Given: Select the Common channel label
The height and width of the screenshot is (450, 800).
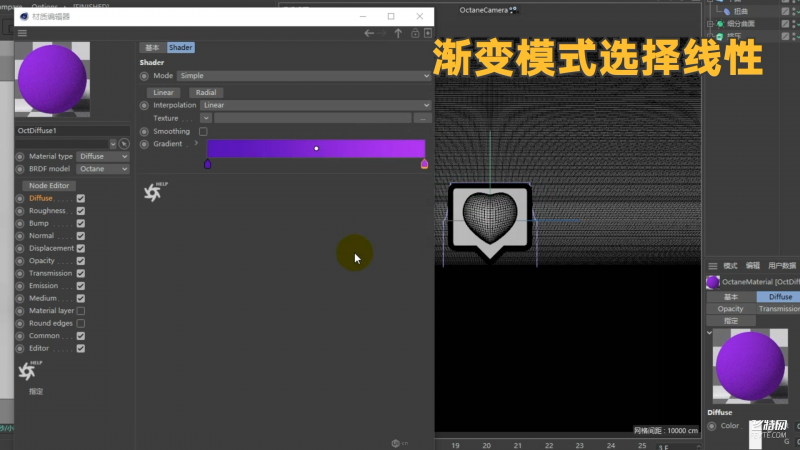Looking at the screenshot, I should pyautogui.click(x=44, y=336).
